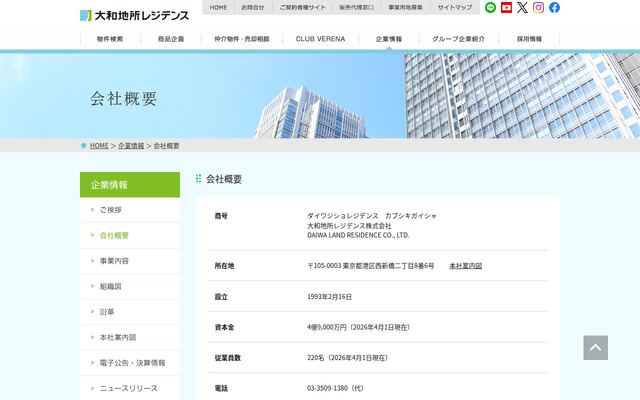Open 組織図 in the sidebar
Viewport: 640px width, 400px height.
pos(130,287)
